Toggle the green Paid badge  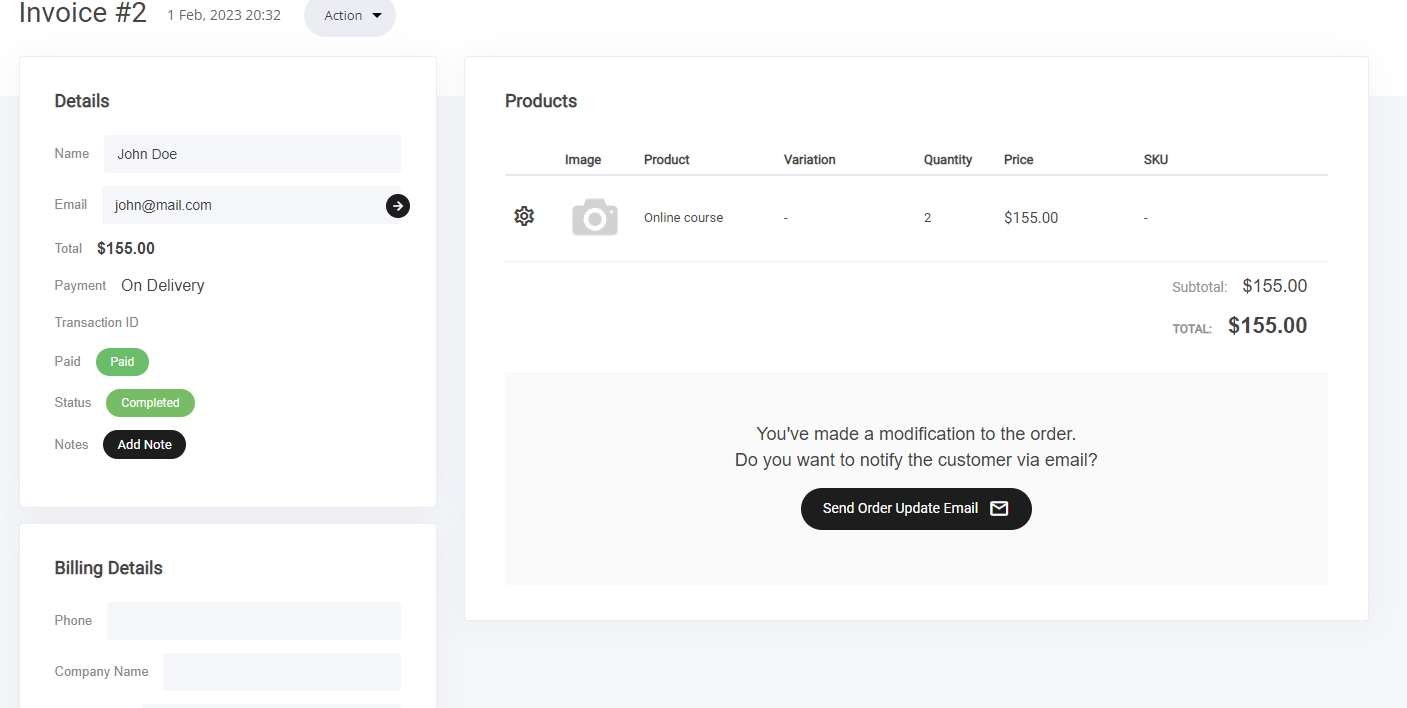(x=122, y=362)
